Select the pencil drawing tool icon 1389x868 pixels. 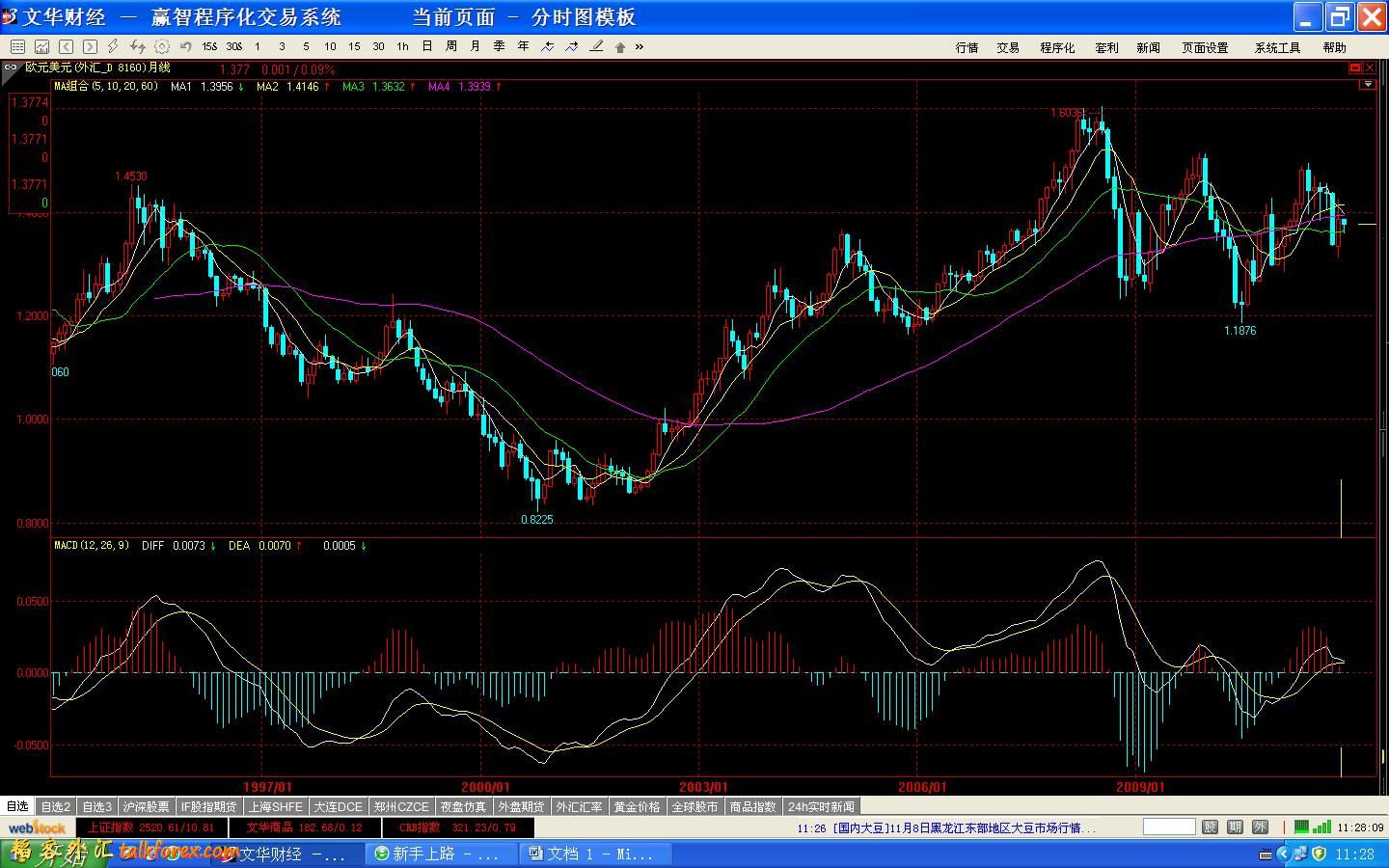pos(596,46)
